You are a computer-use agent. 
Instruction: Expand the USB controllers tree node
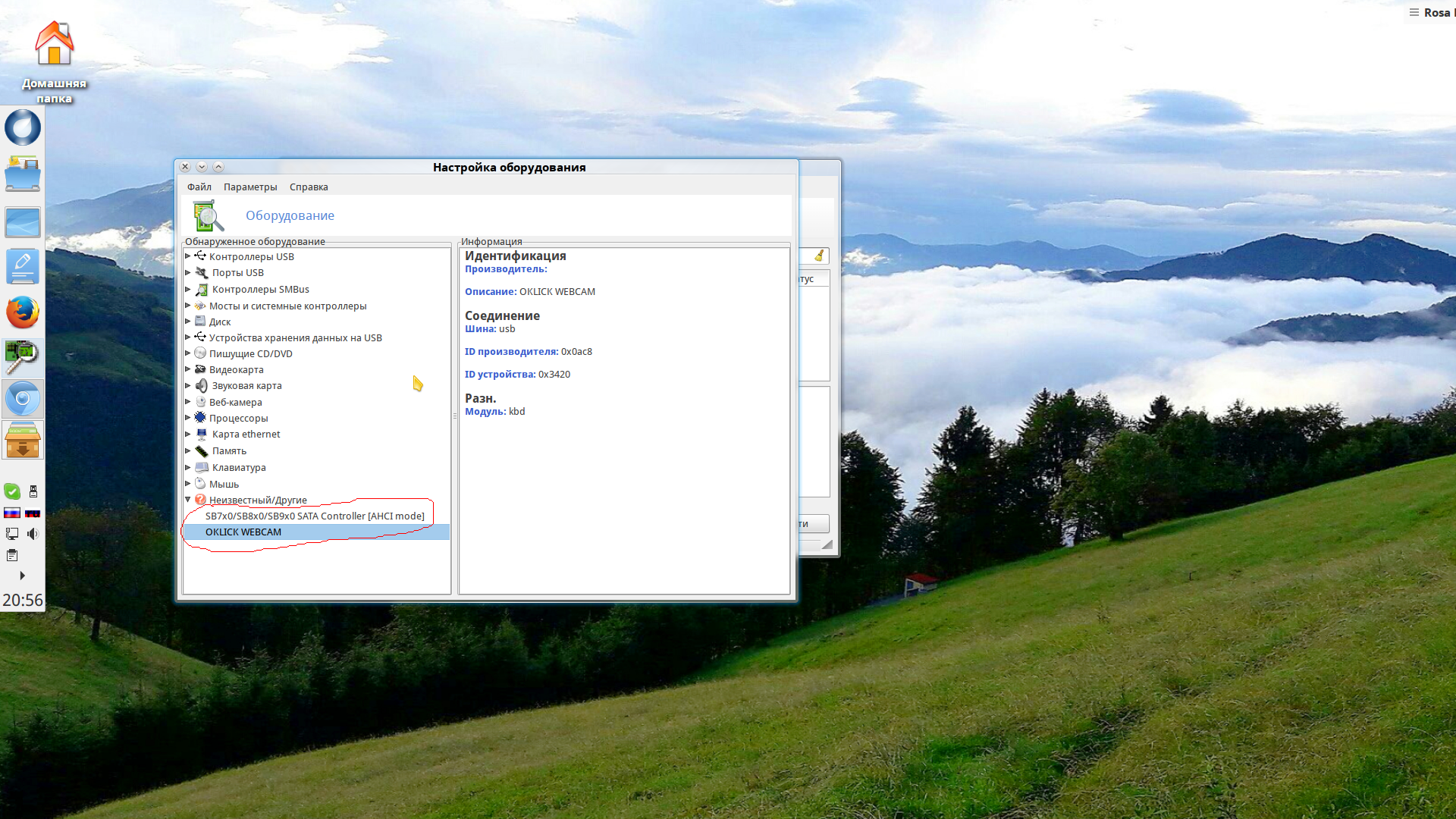(188, 256)
